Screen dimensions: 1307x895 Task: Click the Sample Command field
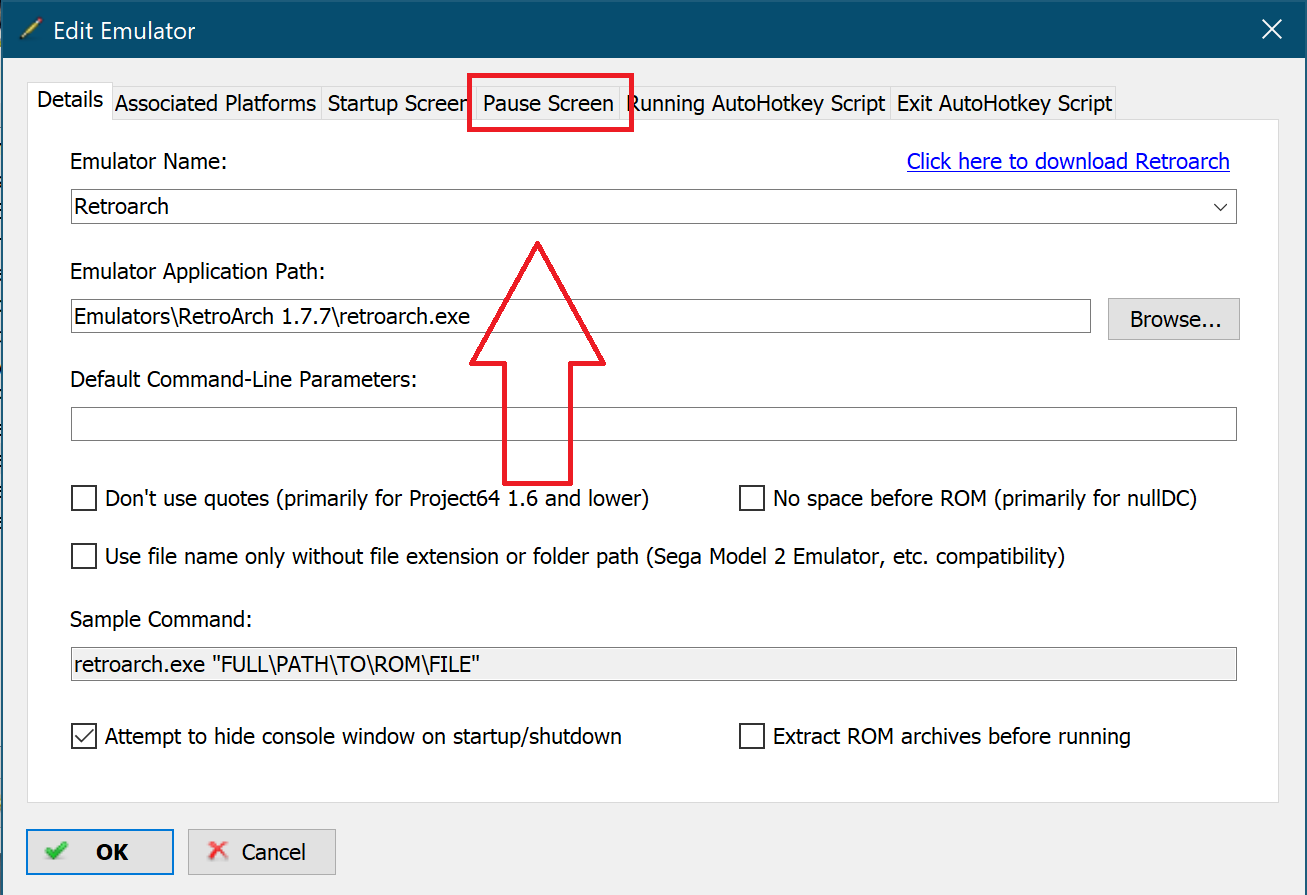coord(653,664)
